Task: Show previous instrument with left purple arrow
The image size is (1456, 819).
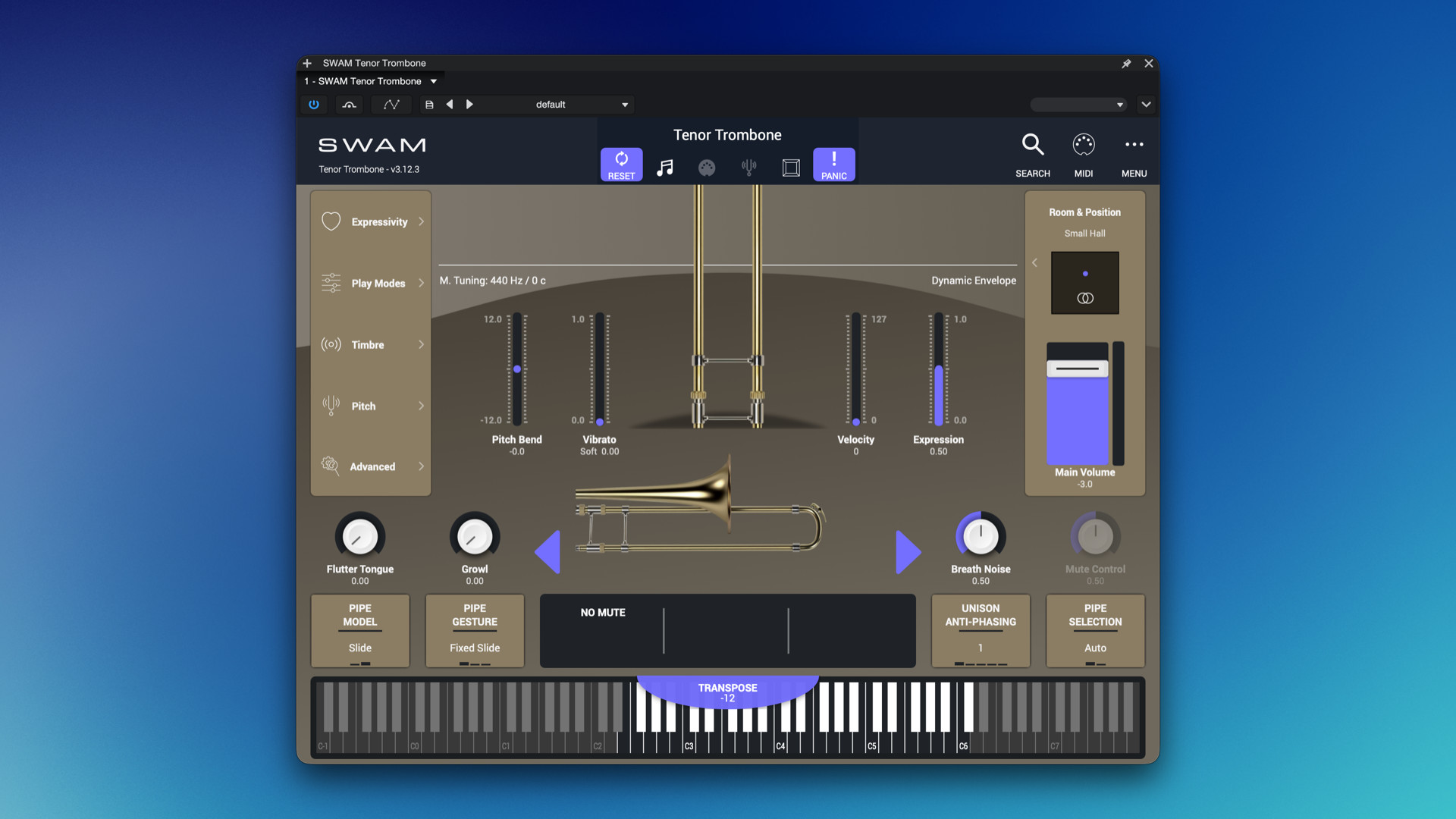Action: pyautogui.click(x=548, y=551)
